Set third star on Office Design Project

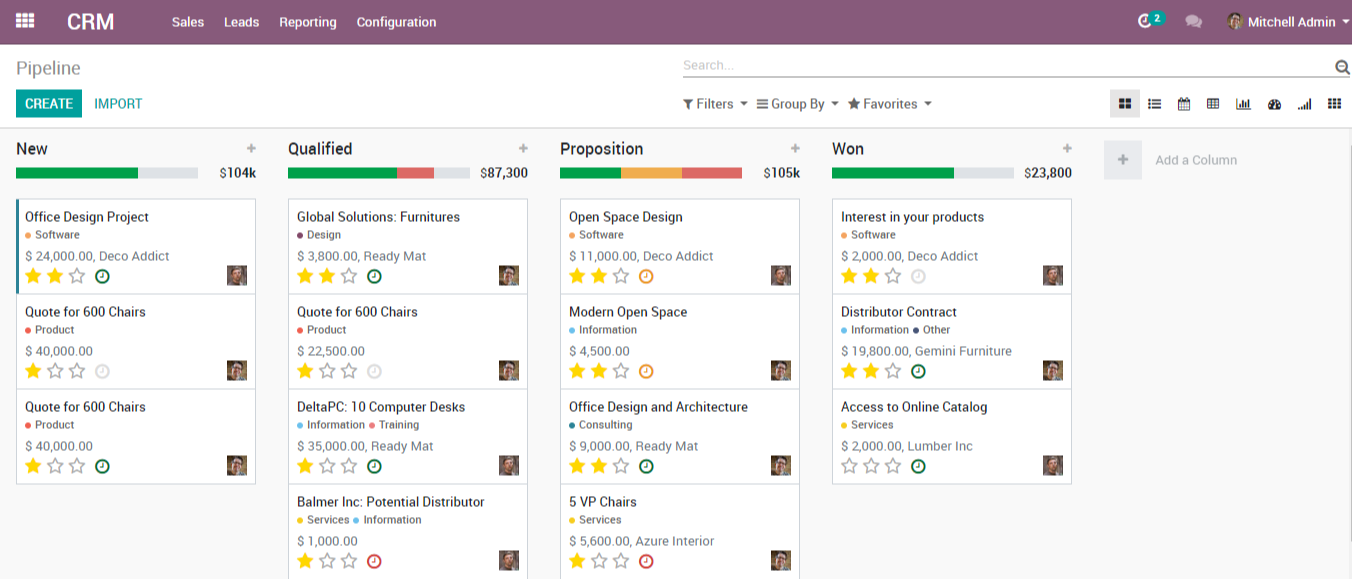pos(77,276)
